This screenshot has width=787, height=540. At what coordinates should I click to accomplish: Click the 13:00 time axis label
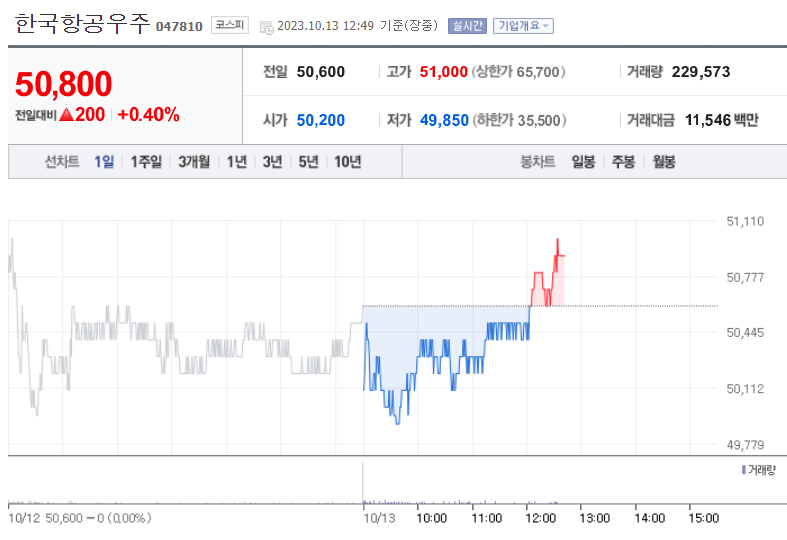595,518
